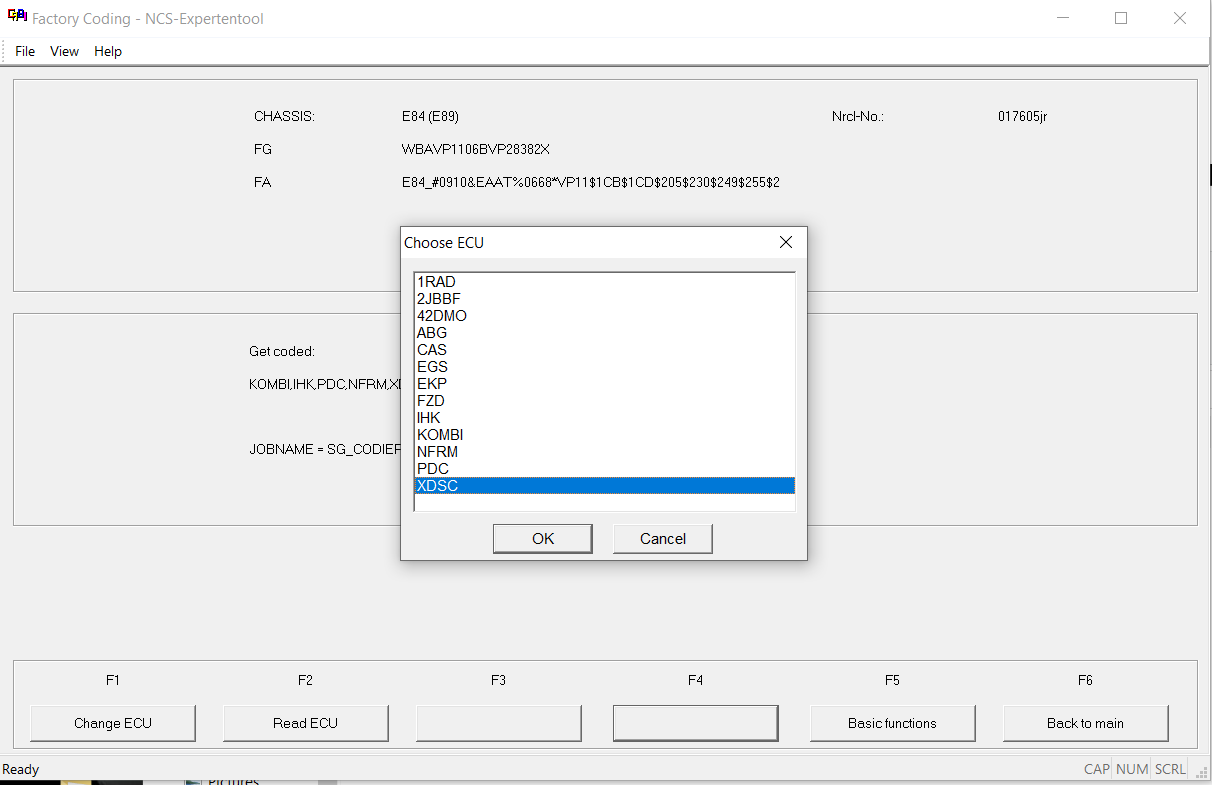Select EGS in the ECU list
Image resolution: width=1212 pixels, height=785 pixels.
pyautogui.click(x=604, y=367)
